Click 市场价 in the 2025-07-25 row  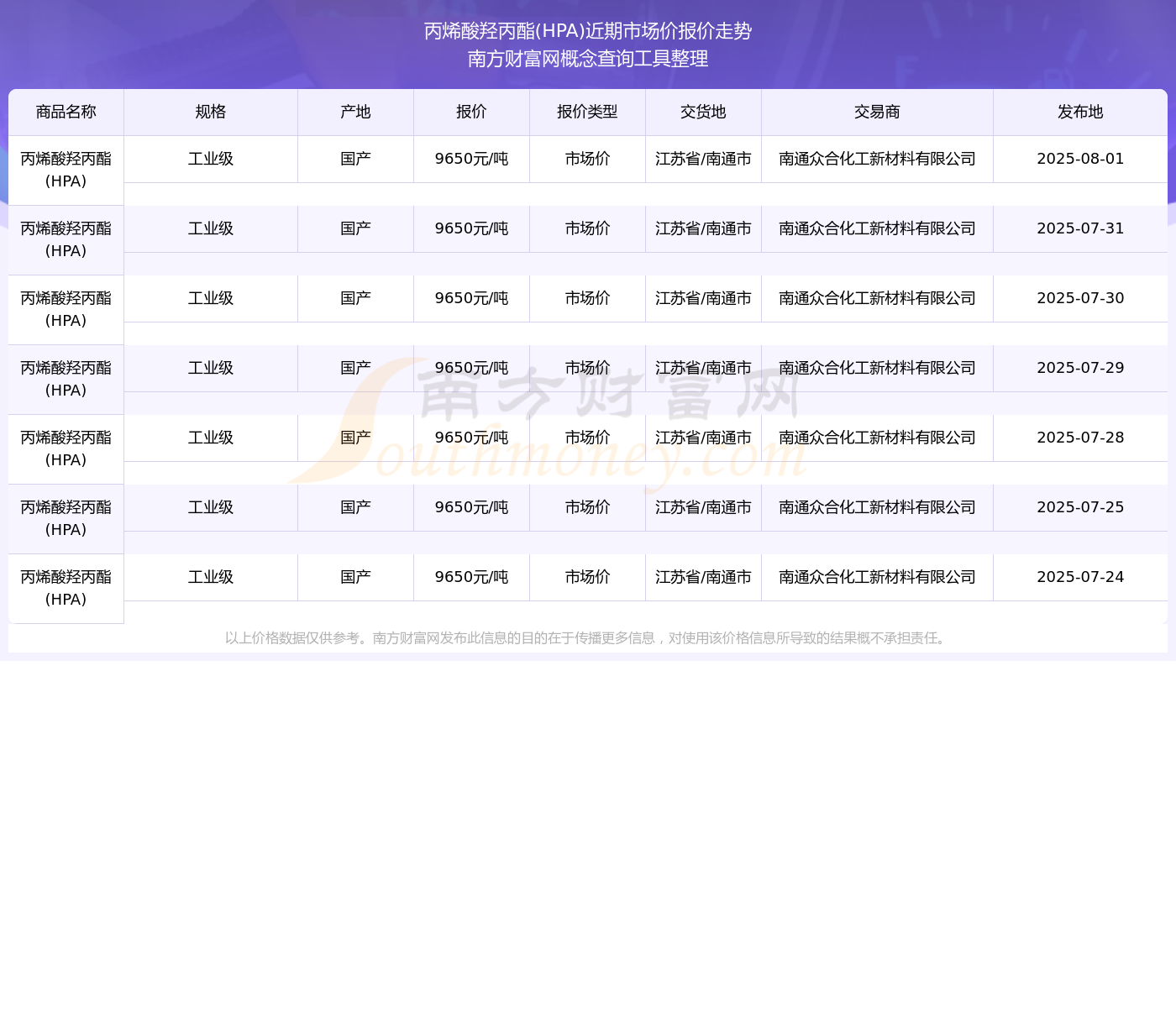[x=588, y=507]
